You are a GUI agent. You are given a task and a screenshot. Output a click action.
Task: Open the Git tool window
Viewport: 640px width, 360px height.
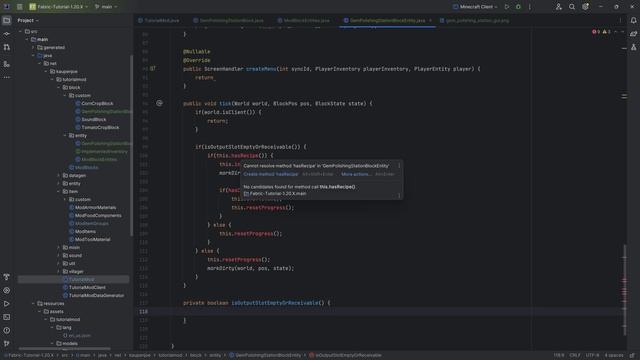point(7,344)
